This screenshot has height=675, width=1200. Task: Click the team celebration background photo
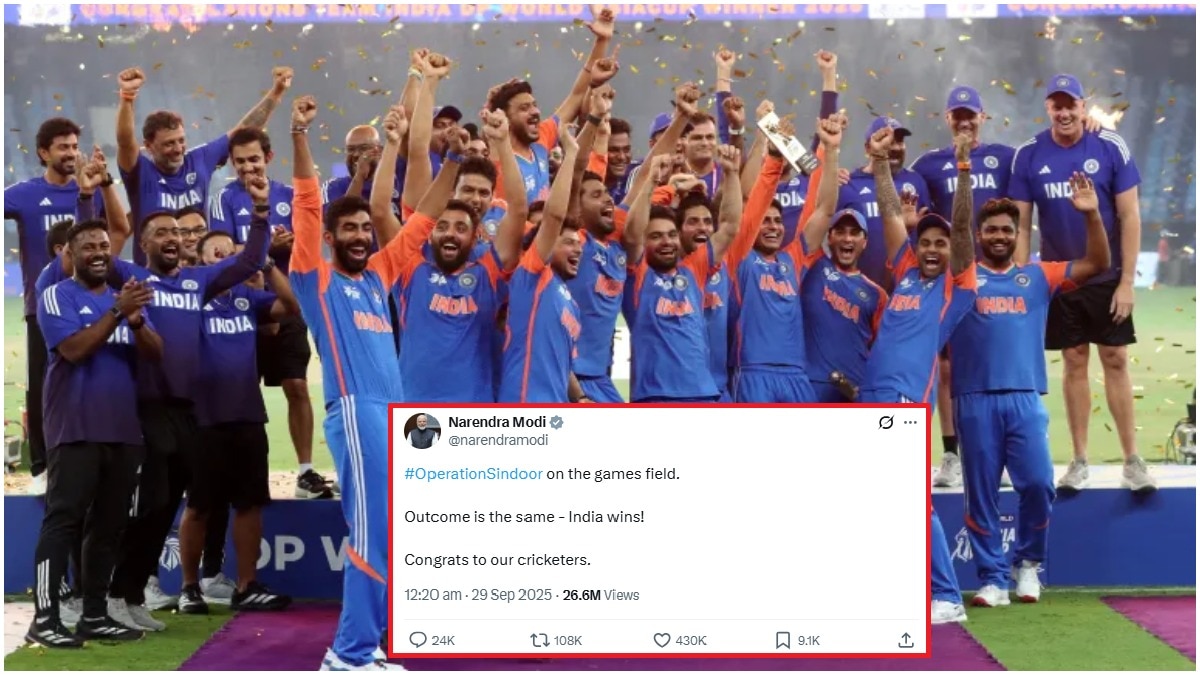click(600, 200)
